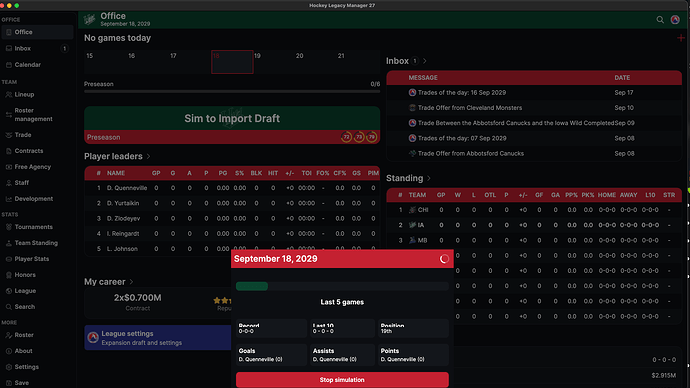Click the MB team logo in standings
The height and width of the screenshot is (388, 690).
coord(412,240)
